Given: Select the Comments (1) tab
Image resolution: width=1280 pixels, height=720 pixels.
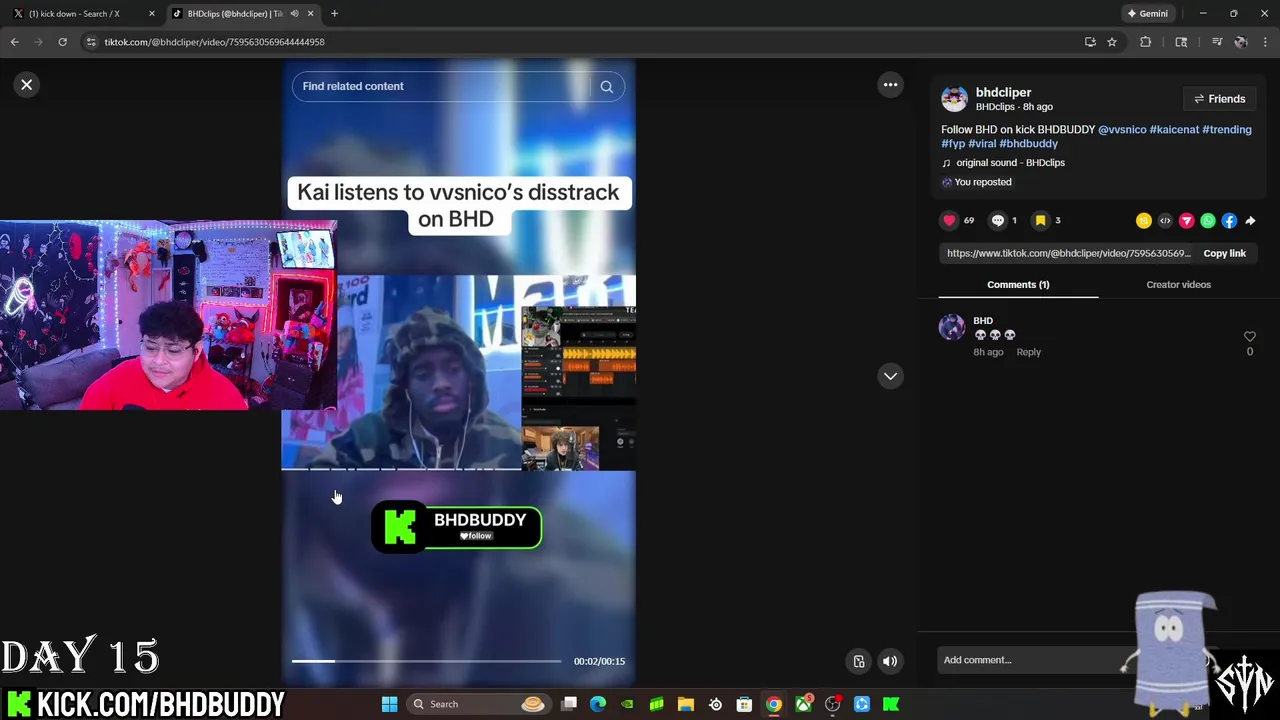Looking at the screenshot, I should pos(1018,285).
